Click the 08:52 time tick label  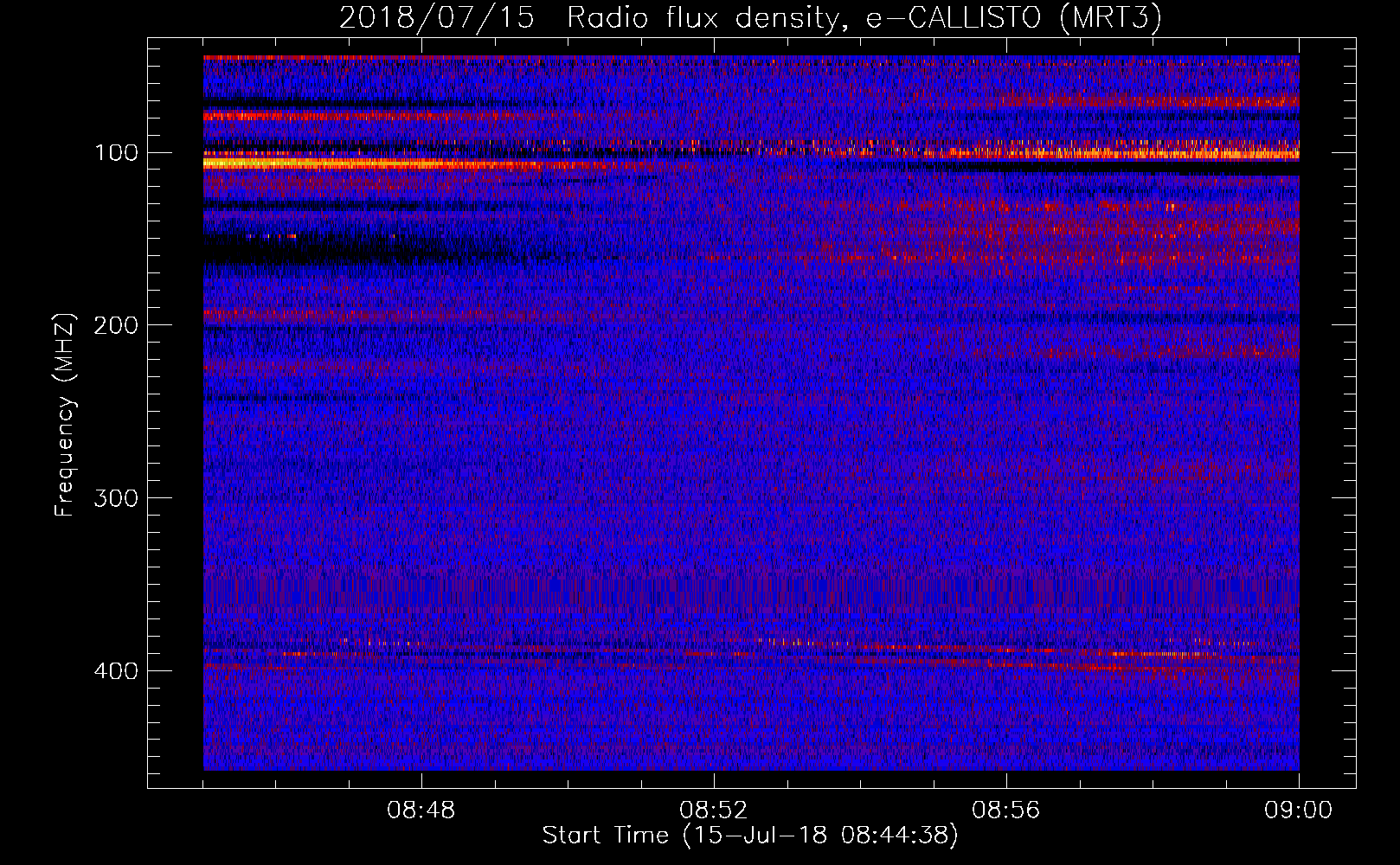coord(714,811)
